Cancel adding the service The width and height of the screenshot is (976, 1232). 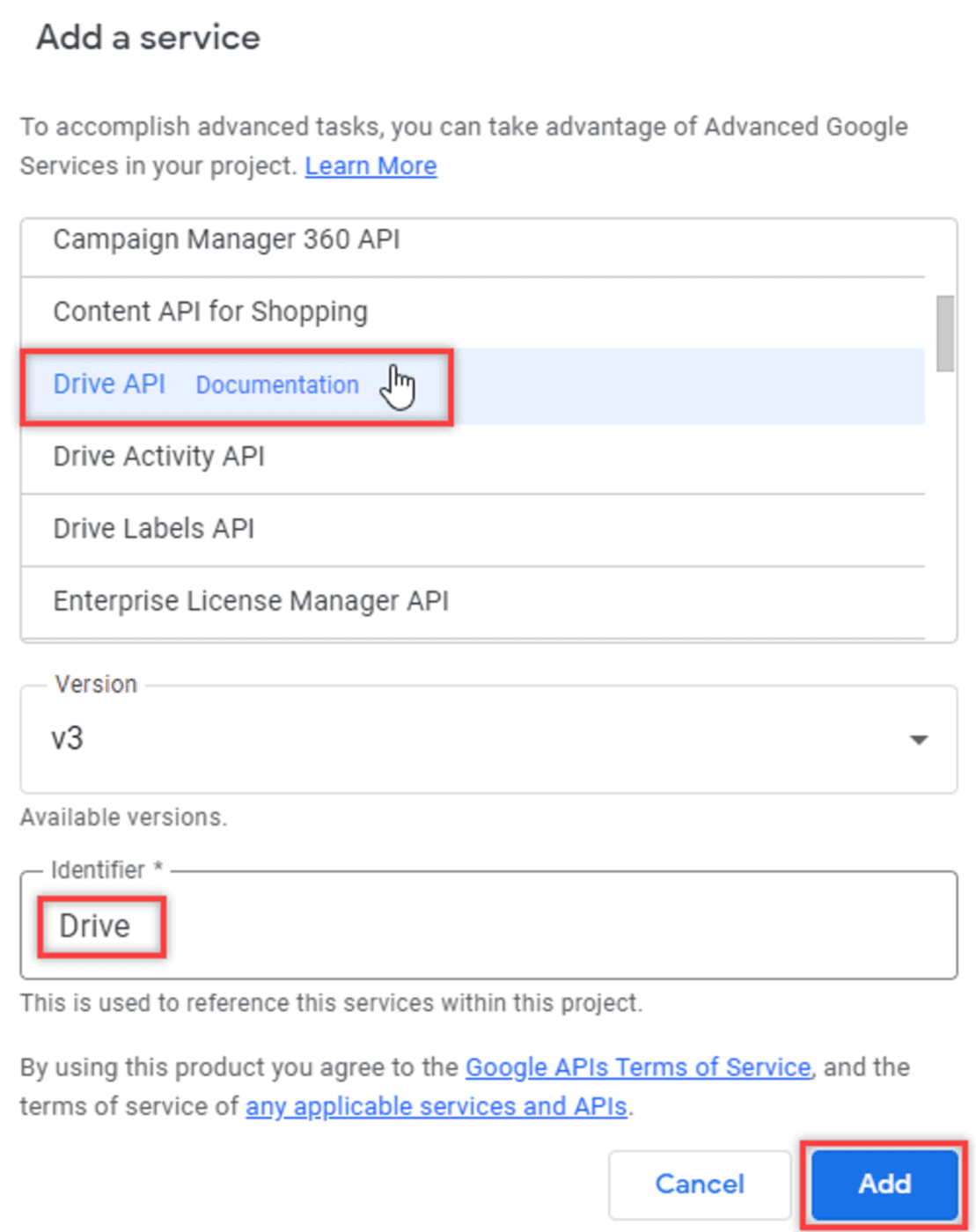point(700,1184)
